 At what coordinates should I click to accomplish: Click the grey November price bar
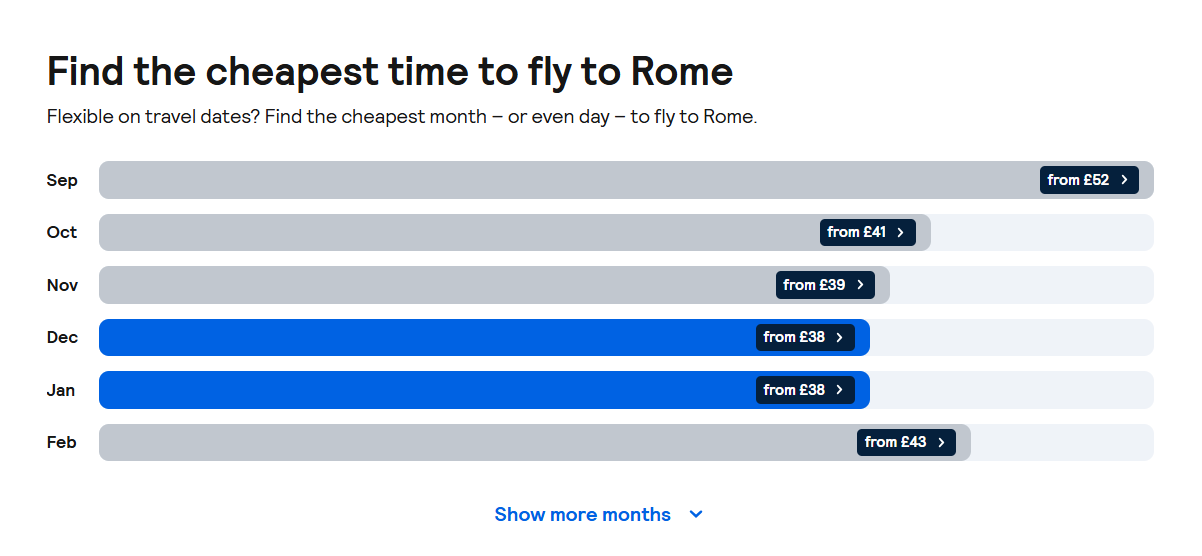click(494, 285)
